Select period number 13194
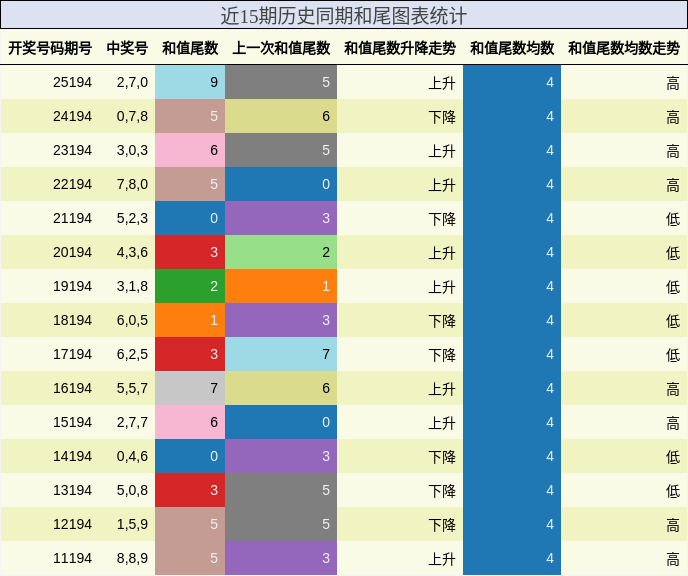The image size is (688, 576). (x=72, y=490)
